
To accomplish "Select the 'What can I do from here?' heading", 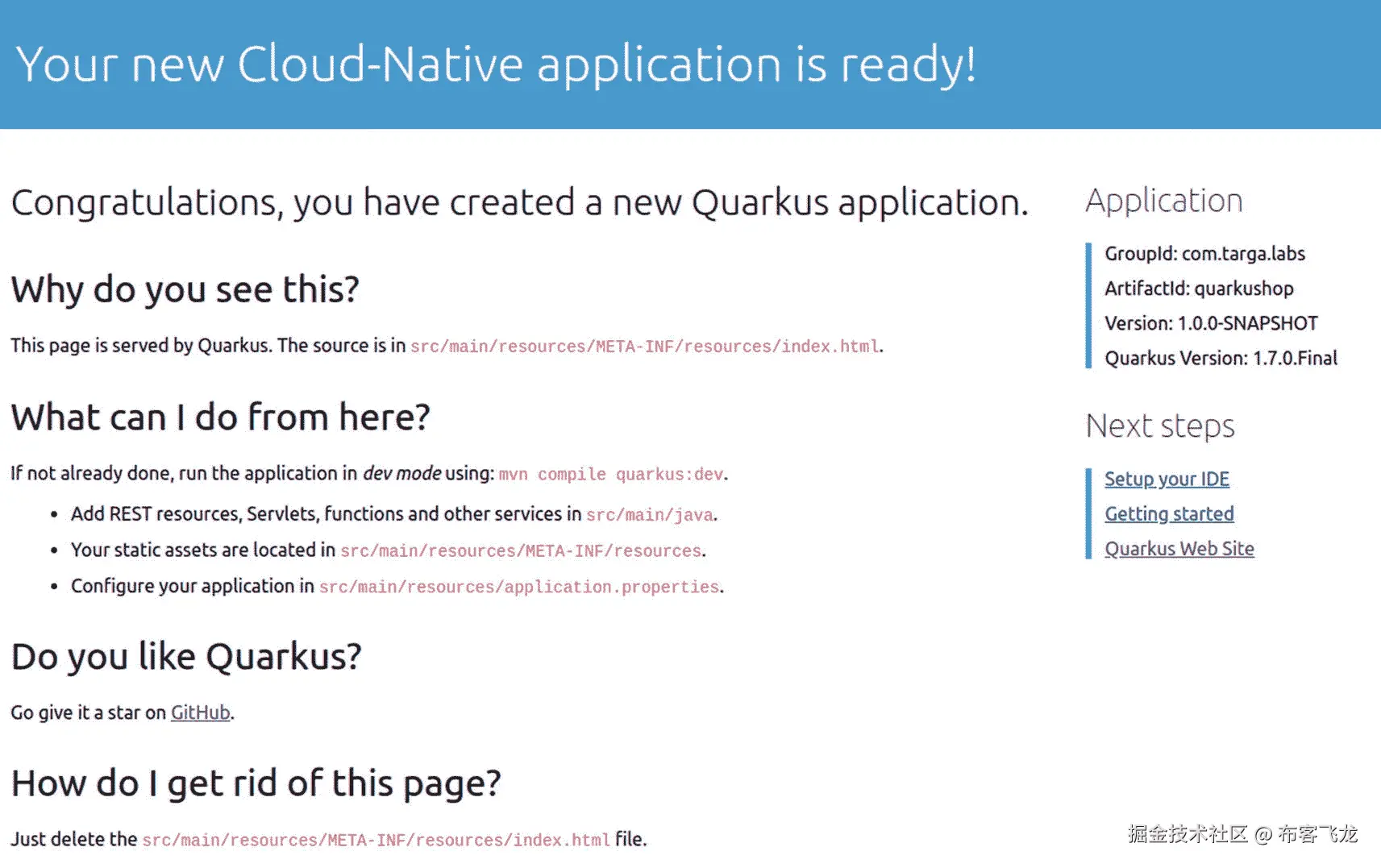I will (221, 417).
